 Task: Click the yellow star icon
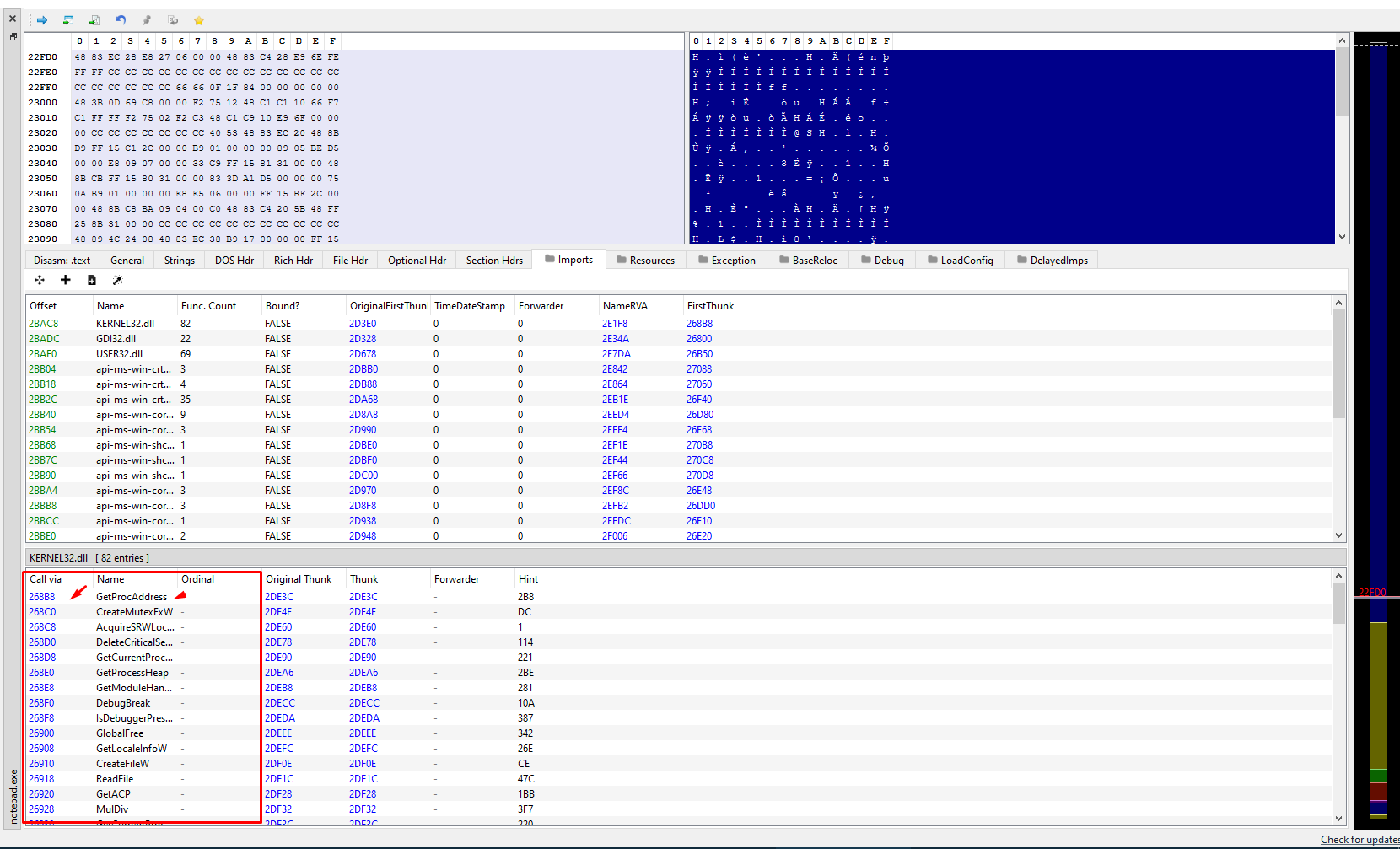[x=199, y=20]
